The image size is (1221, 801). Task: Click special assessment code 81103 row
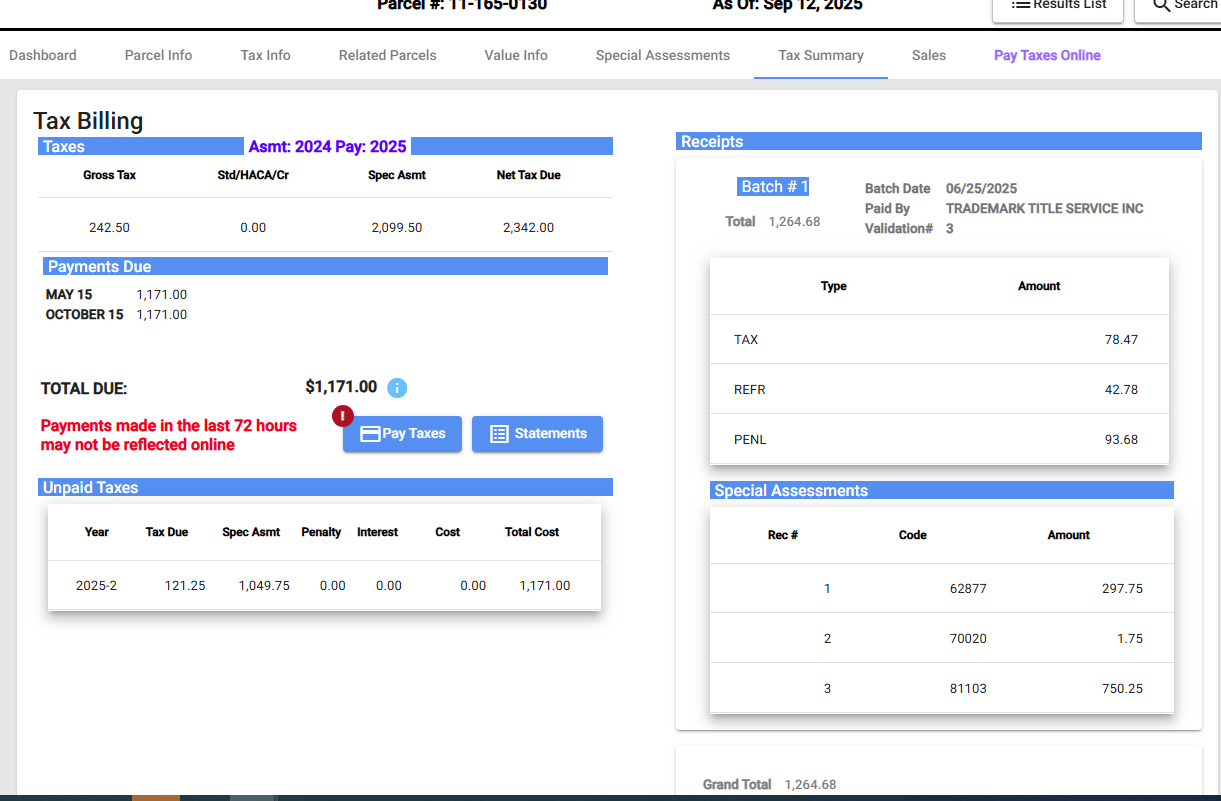pyautogui.click(x=940, y=688)
